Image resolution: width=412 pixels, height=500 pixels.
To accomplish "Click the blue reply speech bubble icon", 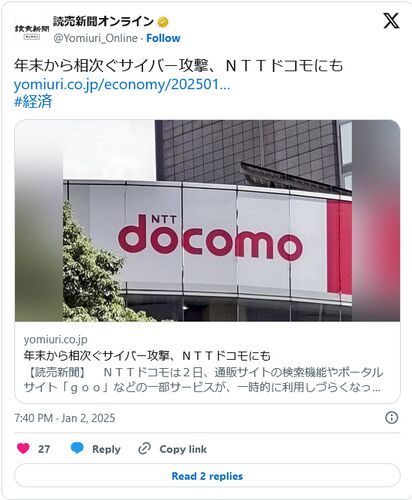I will pyautogui.click(x=77, y=448).
